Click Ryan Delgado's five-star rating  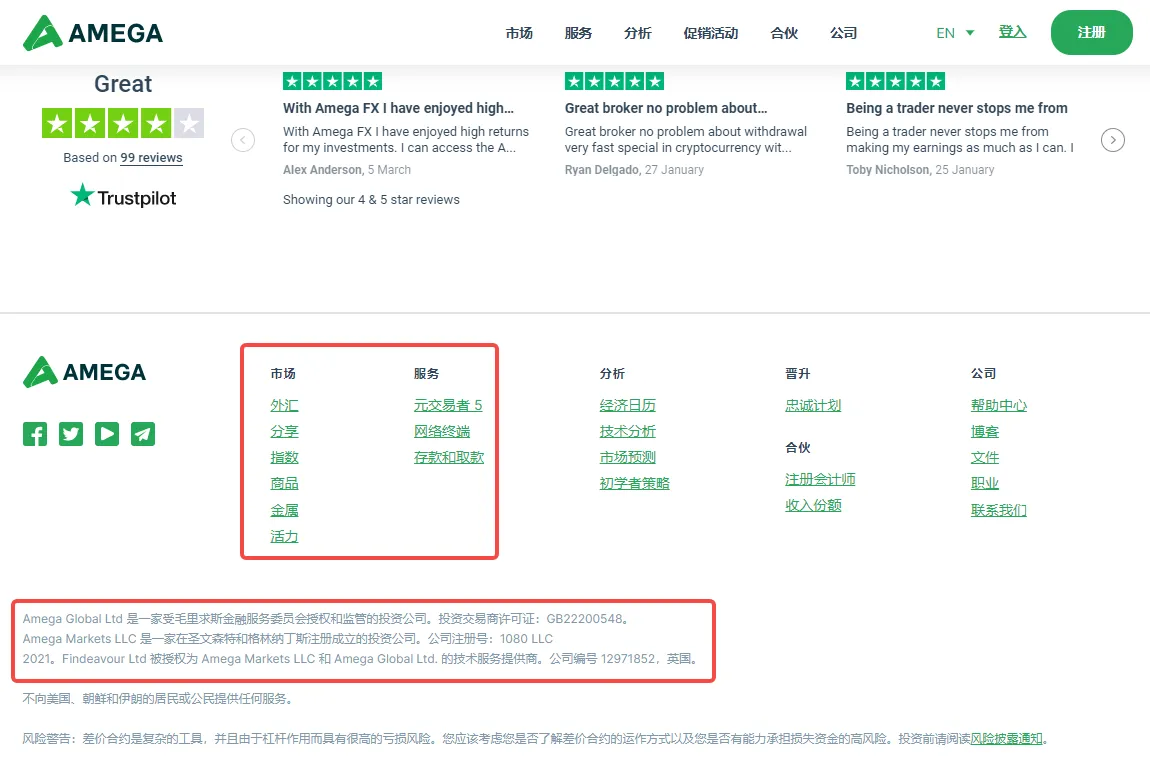coord(614,81)
